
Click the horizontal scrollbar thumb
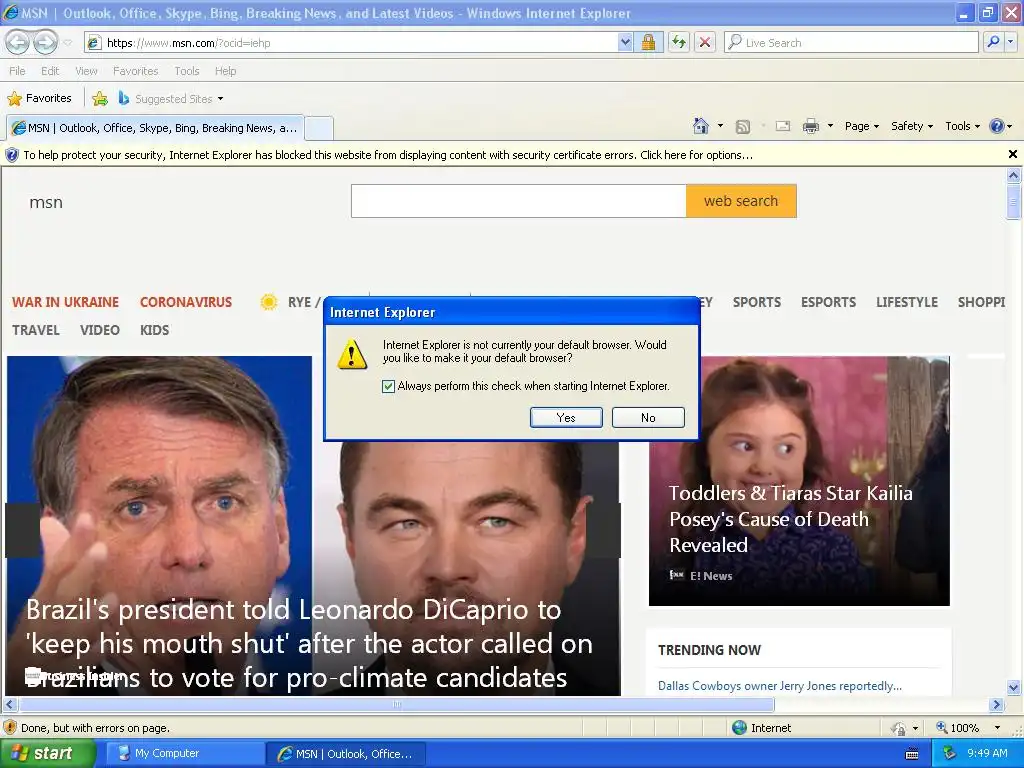click(x=396, y=705)
